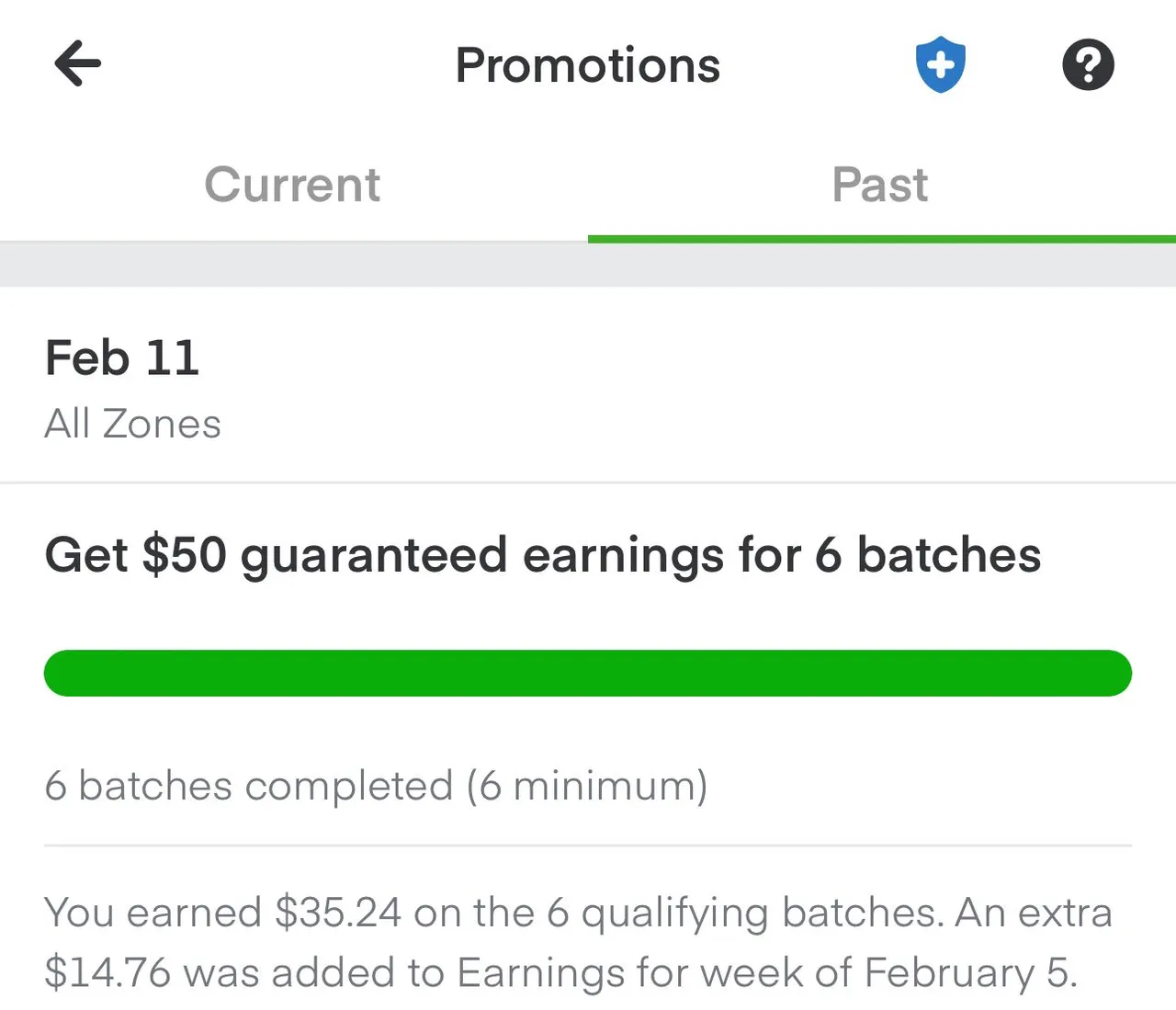Click the Promotions page title
This screenshot has width=1176, height=1010.
pos(588,65)
